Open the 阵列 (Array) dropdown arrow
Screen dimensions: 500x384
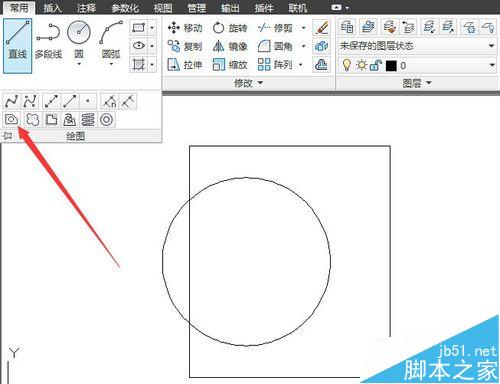click(x=300, y=64)
